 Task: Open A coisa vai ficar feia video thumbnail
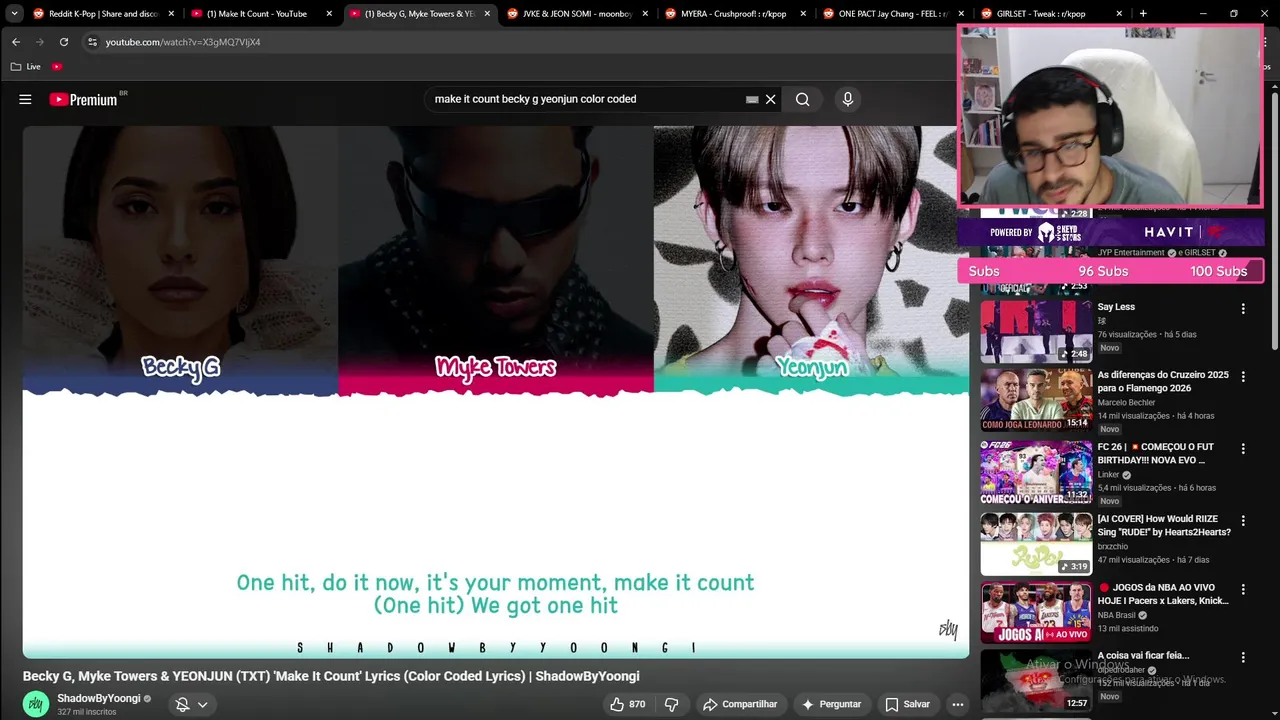pyautogui.click(x=1036, y=681)
